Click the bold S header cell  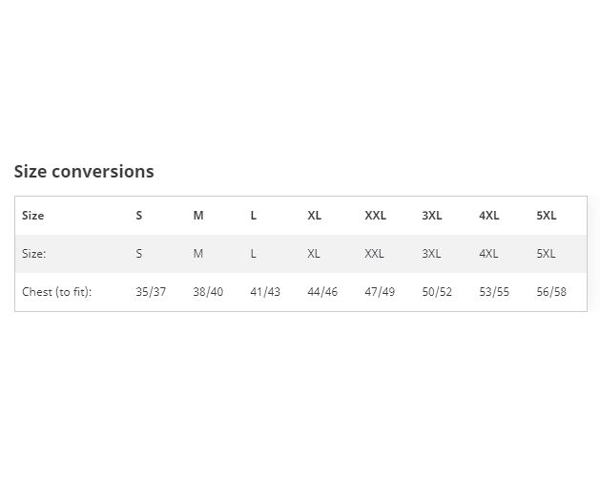(139, 215)
